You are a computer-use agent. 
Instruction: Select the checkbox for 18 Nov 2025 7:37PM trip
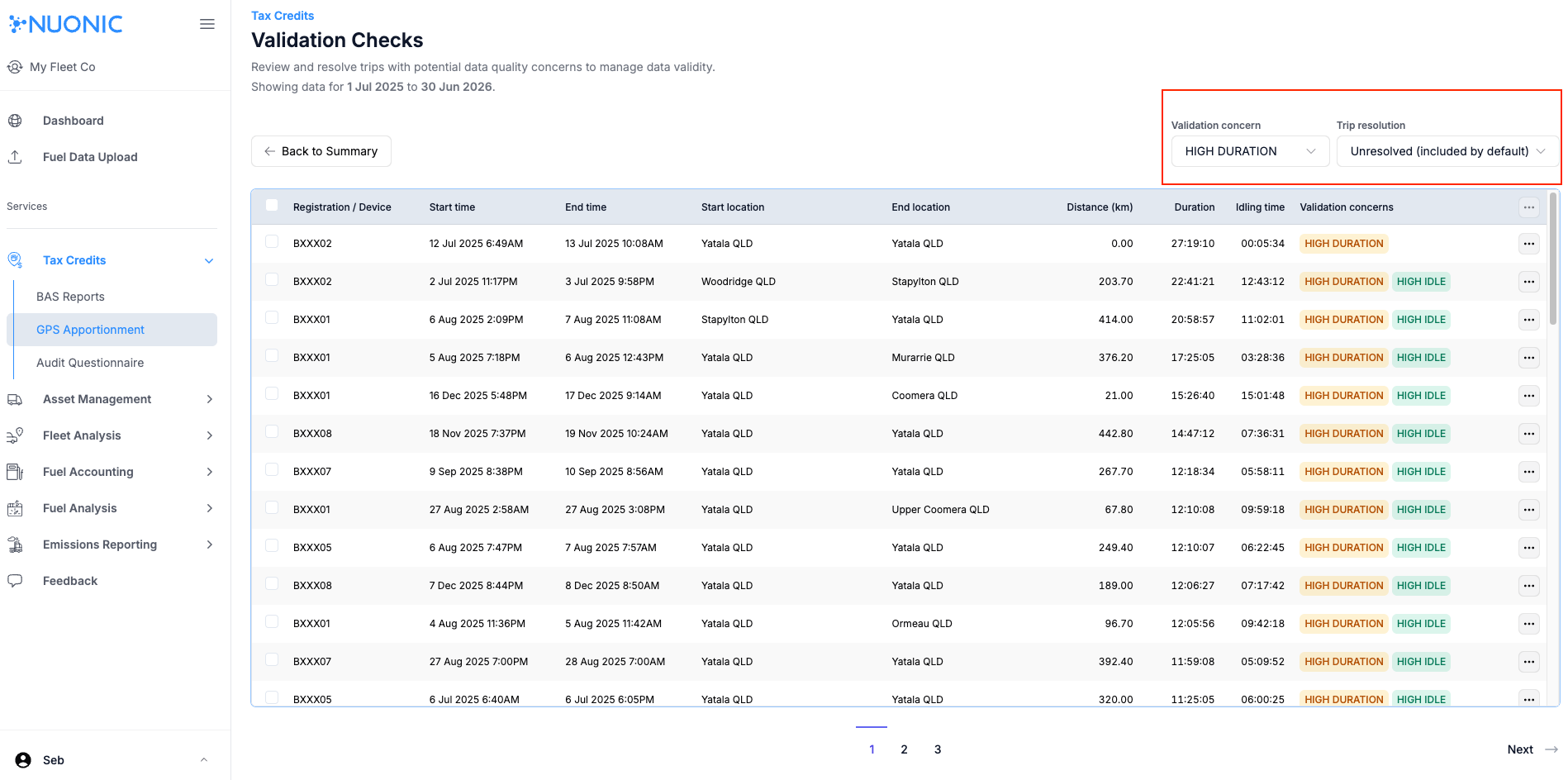[272, 431]
